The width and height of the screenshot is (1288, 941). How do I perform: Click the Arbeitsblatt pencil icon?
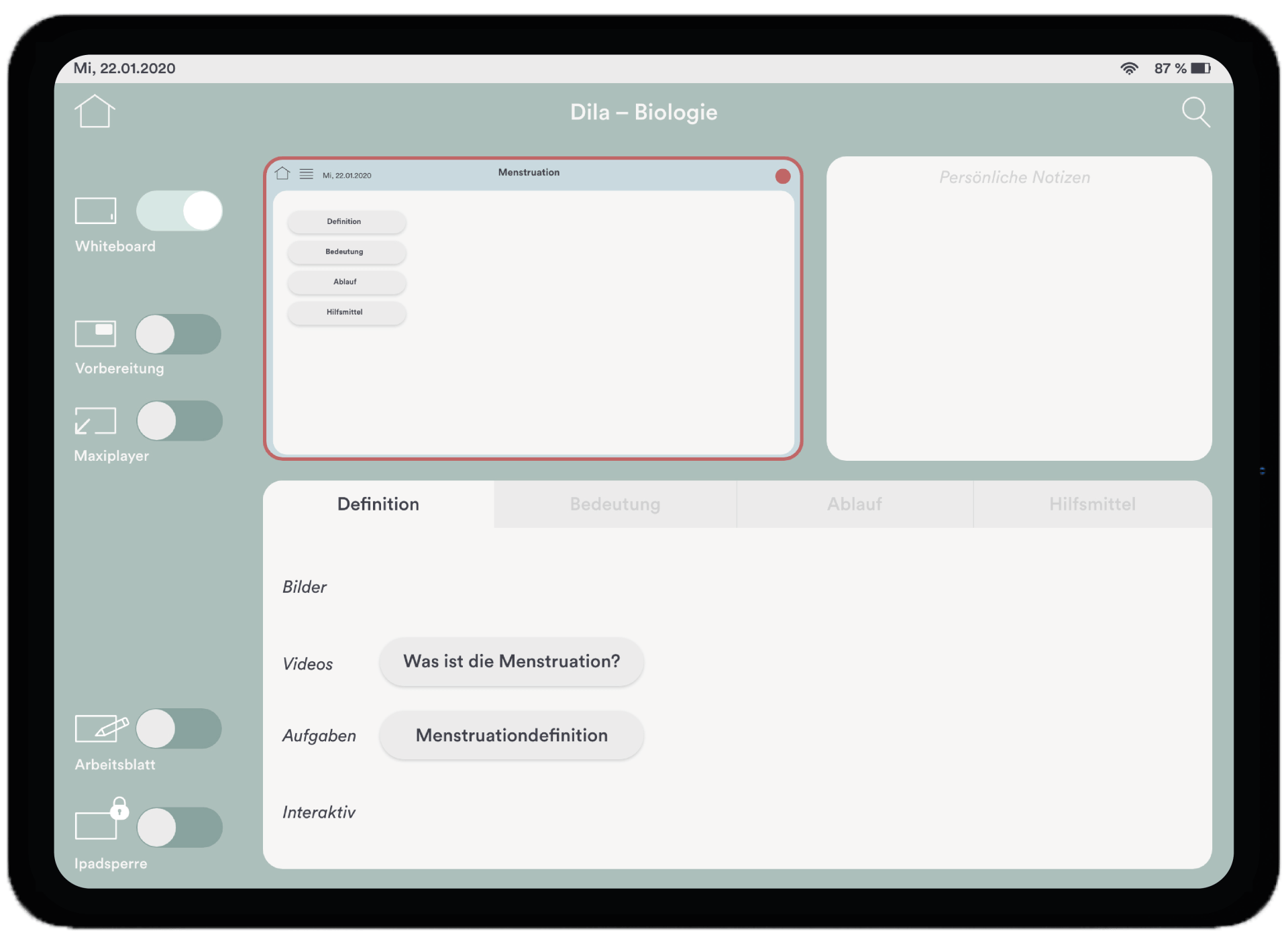[x=101, y=728]
